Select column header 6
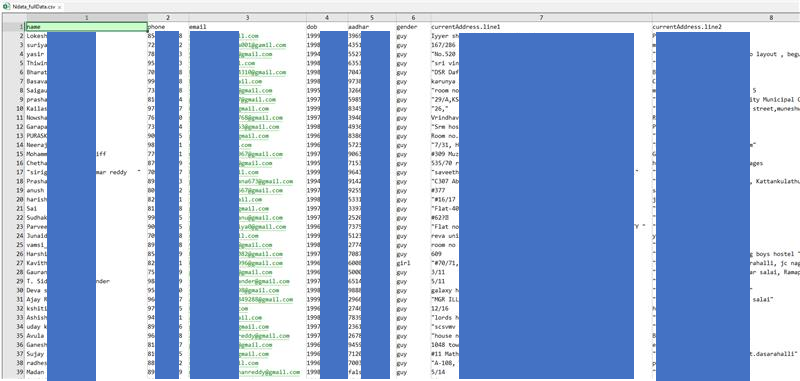 (x=413, y=18)
